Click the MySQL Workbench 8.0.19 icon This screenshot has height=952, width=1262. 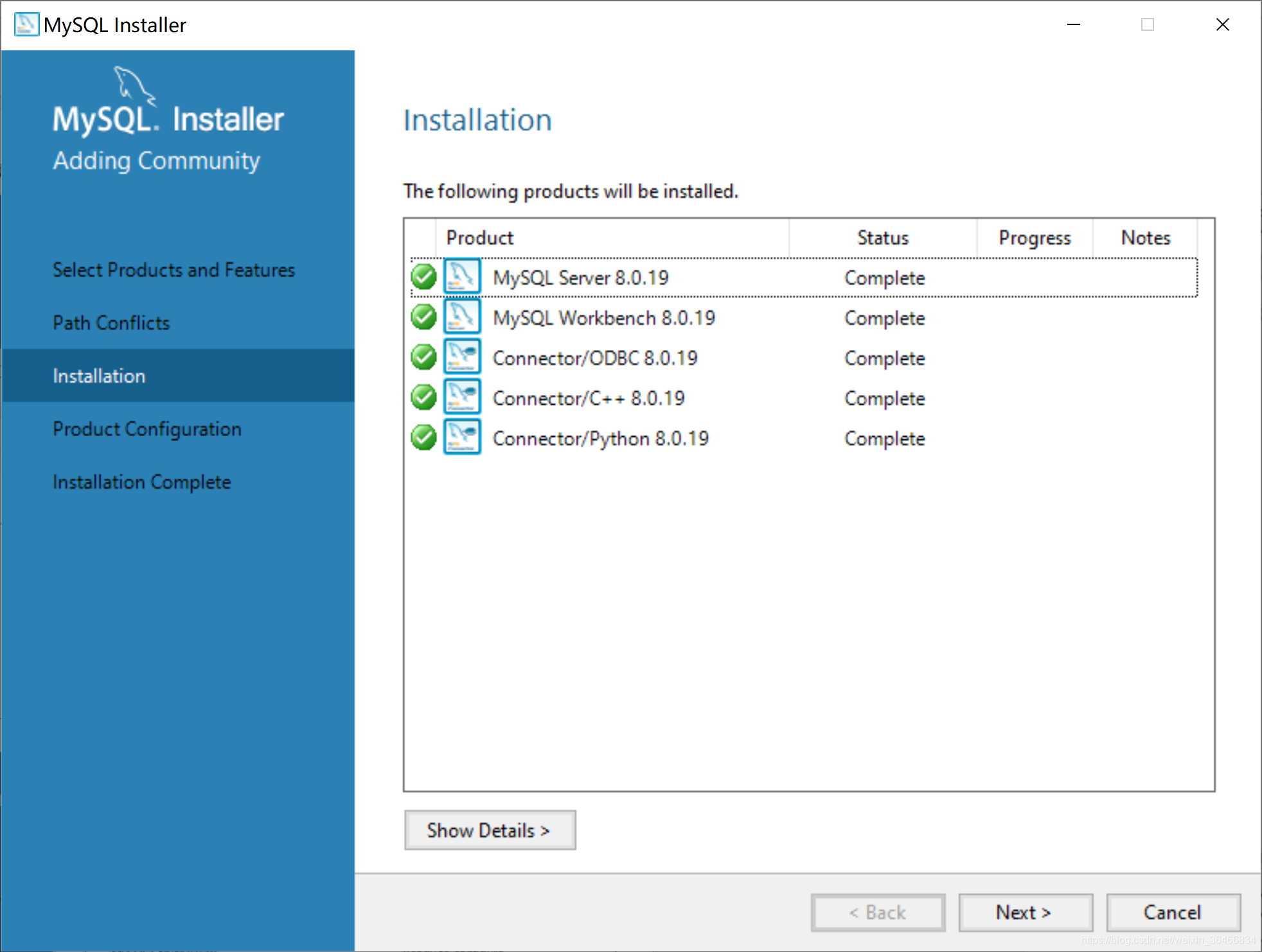463,318
